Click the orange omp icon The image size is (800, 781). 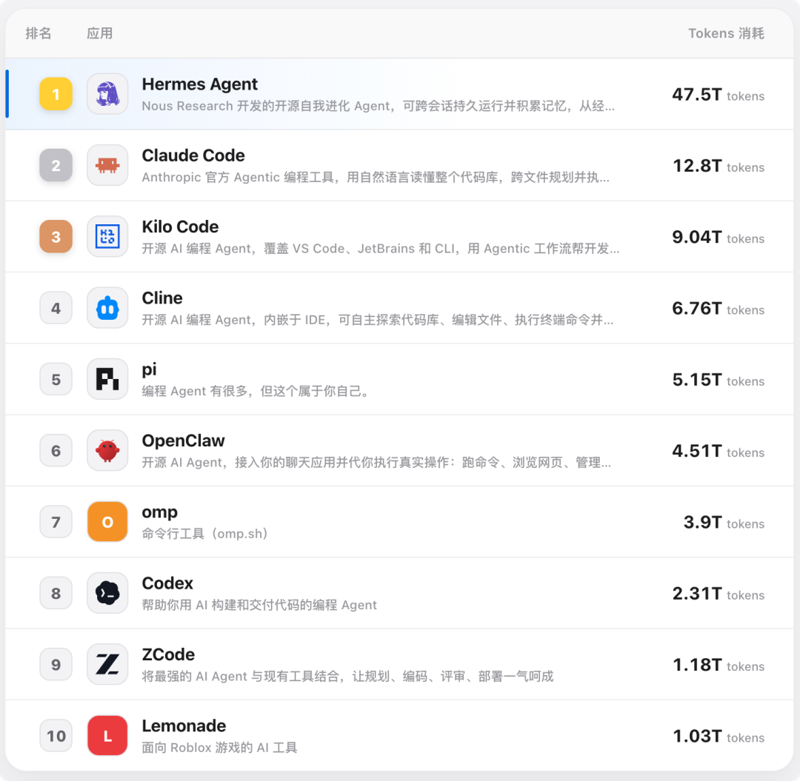point(107,521)
